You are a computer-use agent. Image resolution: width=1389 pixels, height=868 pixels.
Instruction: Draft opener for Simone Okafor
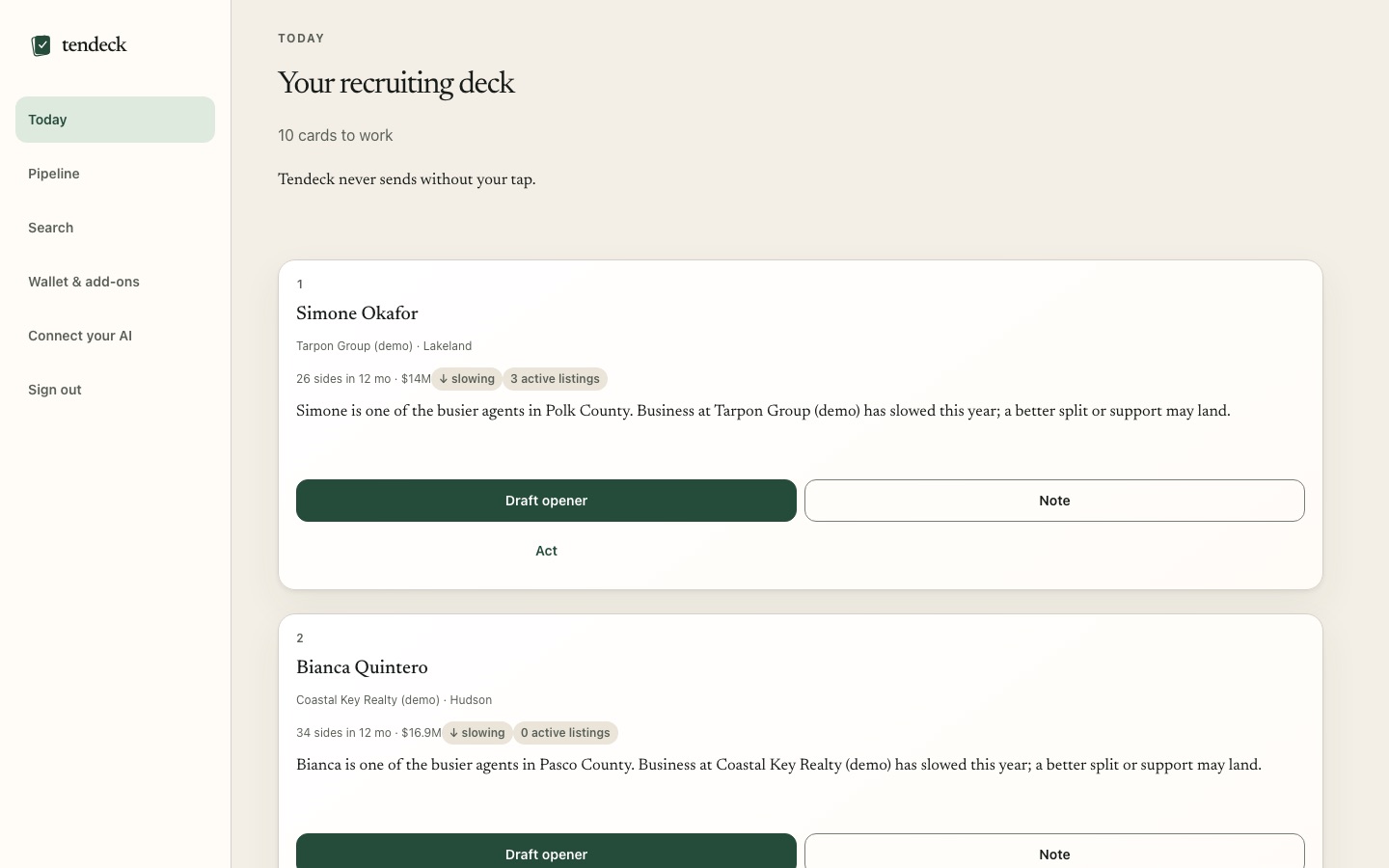coord(546,501)
